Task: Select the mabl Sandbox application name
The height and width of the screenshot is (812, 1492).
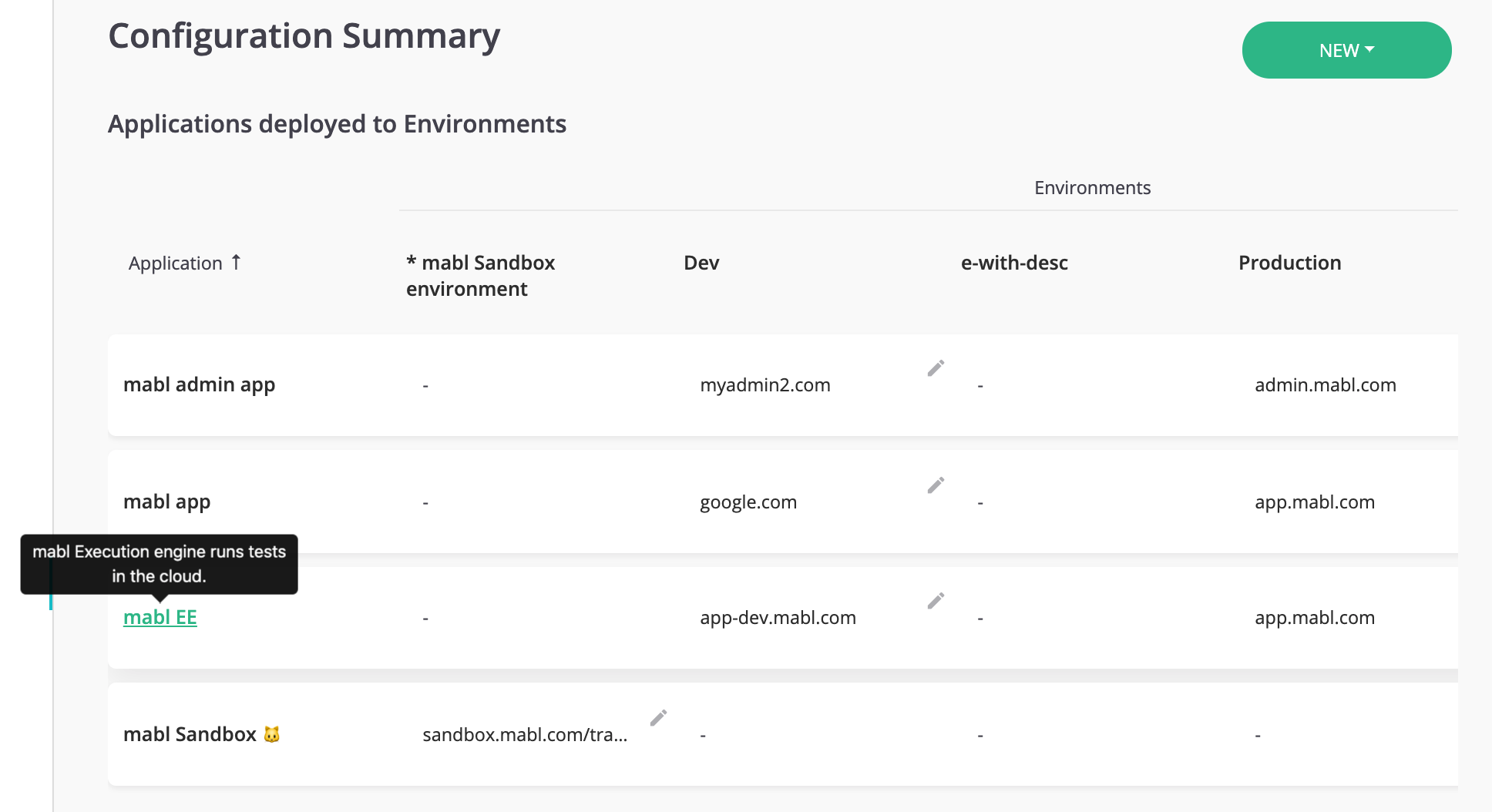Action: [x=190, y=734]
